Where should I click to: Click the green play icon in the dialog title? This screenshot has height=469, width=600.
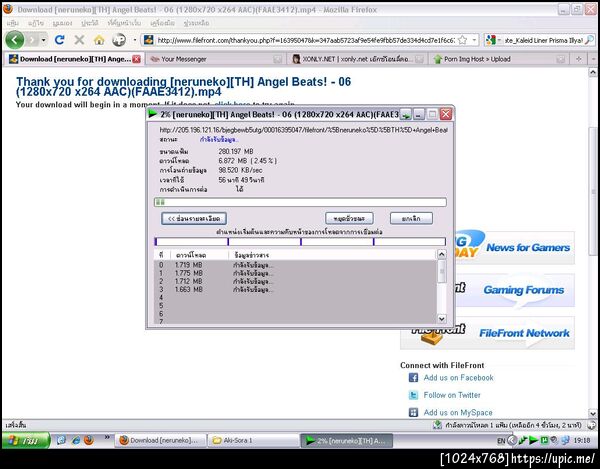(x=153, y=114)
